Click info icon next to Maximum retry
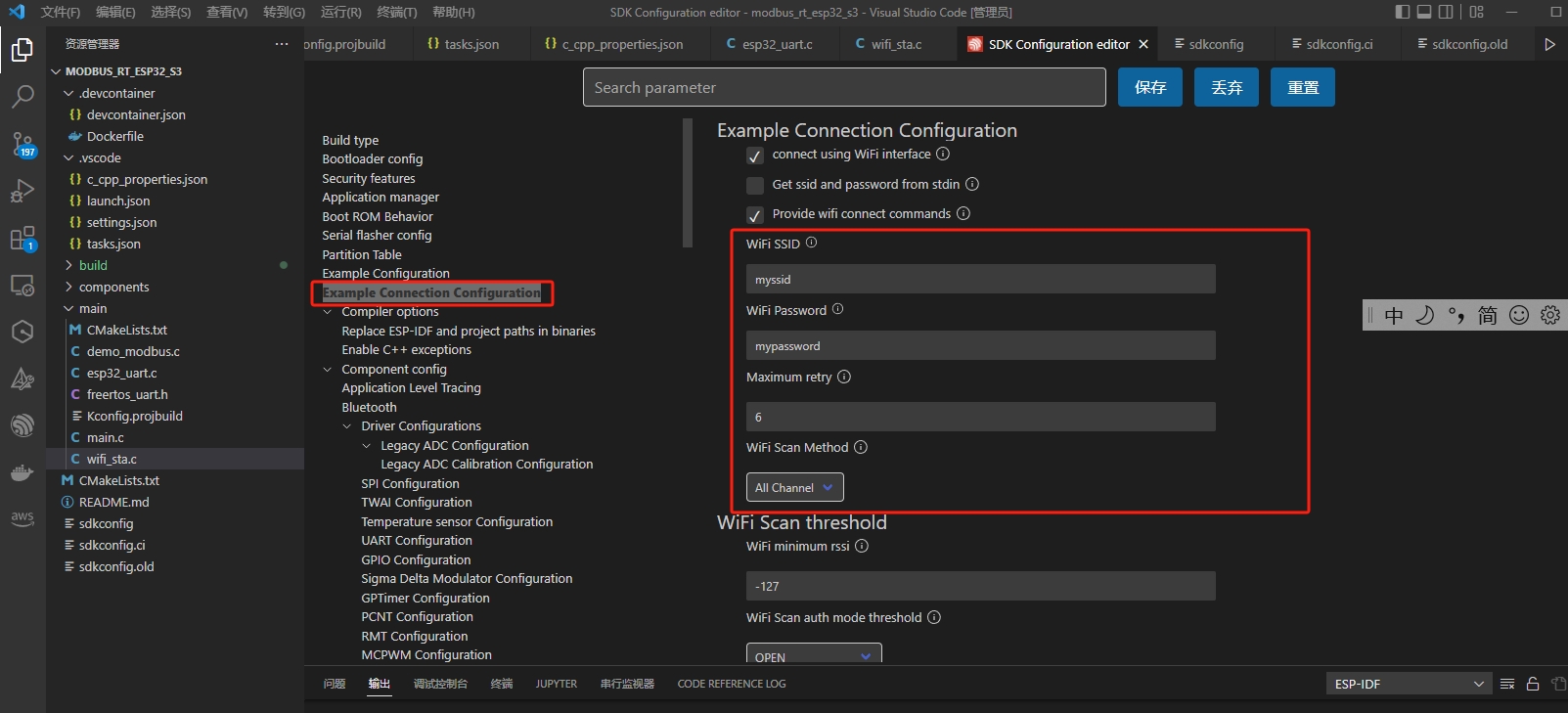 coord(844,377)
